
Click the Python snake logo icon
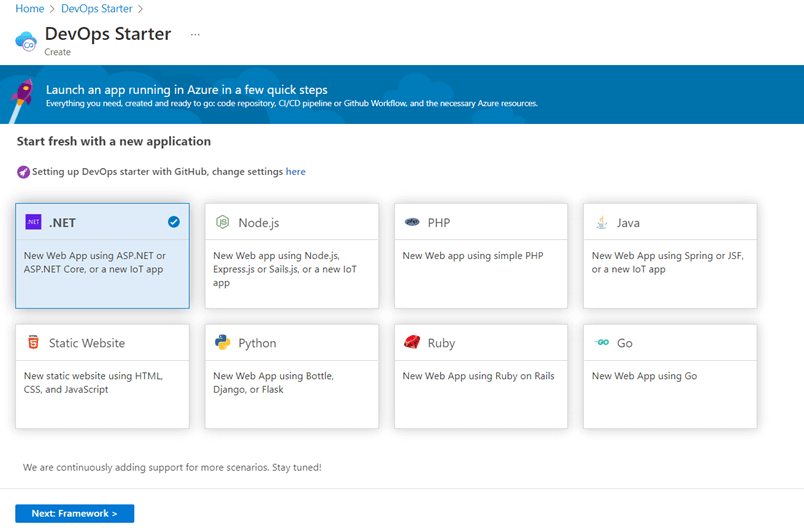(x=222, y=342)
